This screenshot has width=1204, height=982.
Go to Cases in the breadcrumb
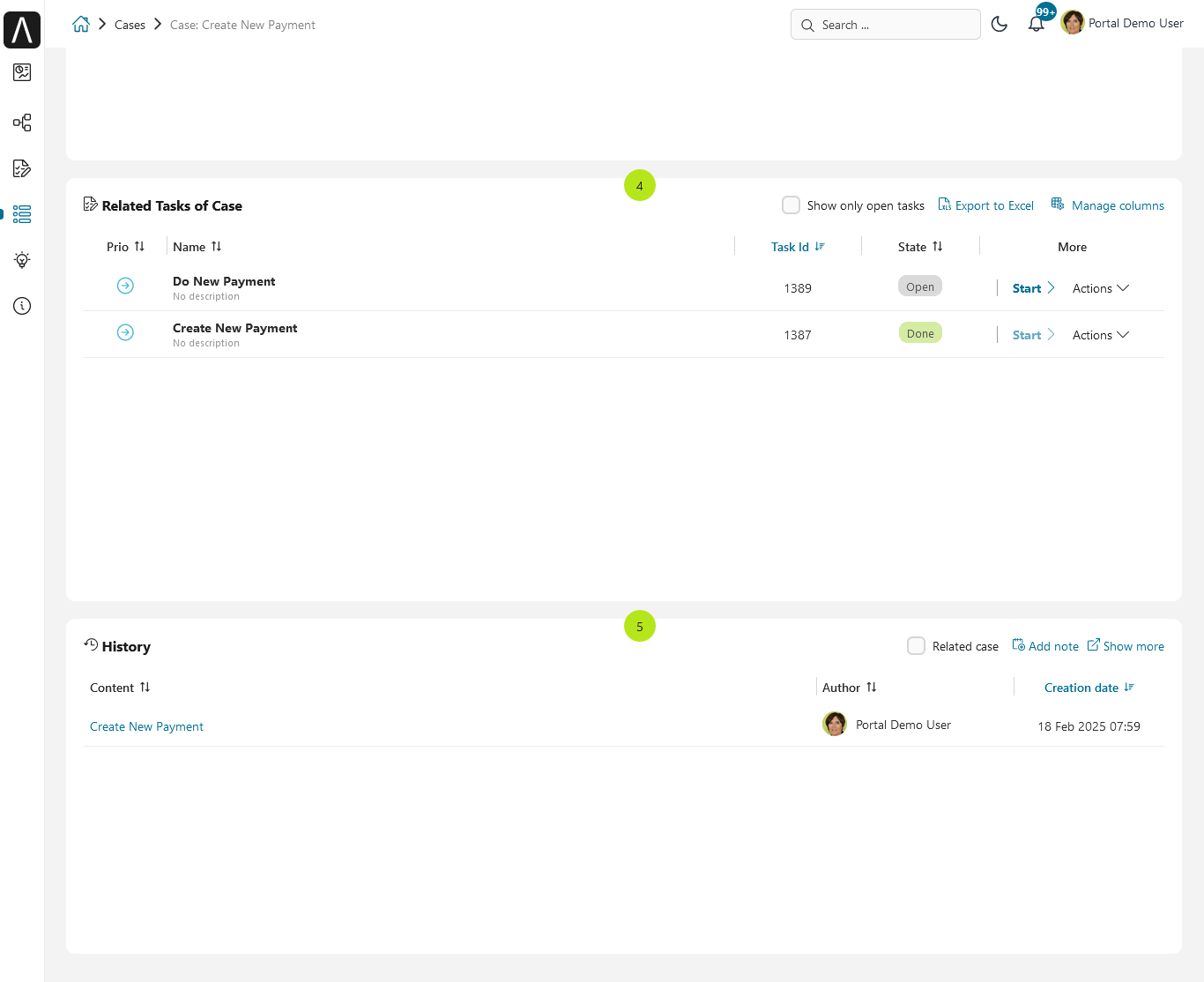point(130,25)
